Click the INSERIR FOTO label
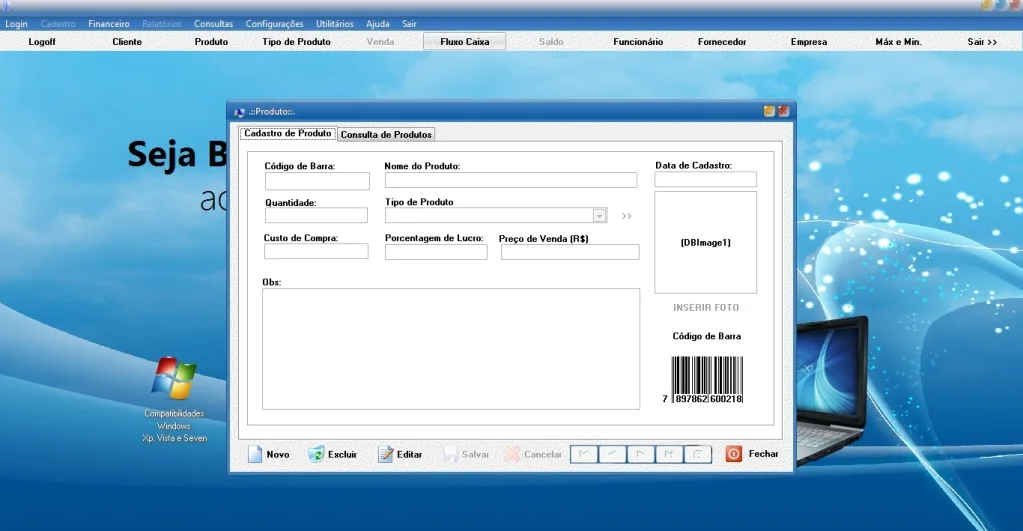This screenshot has height=531, width=1023. (706, 307)
